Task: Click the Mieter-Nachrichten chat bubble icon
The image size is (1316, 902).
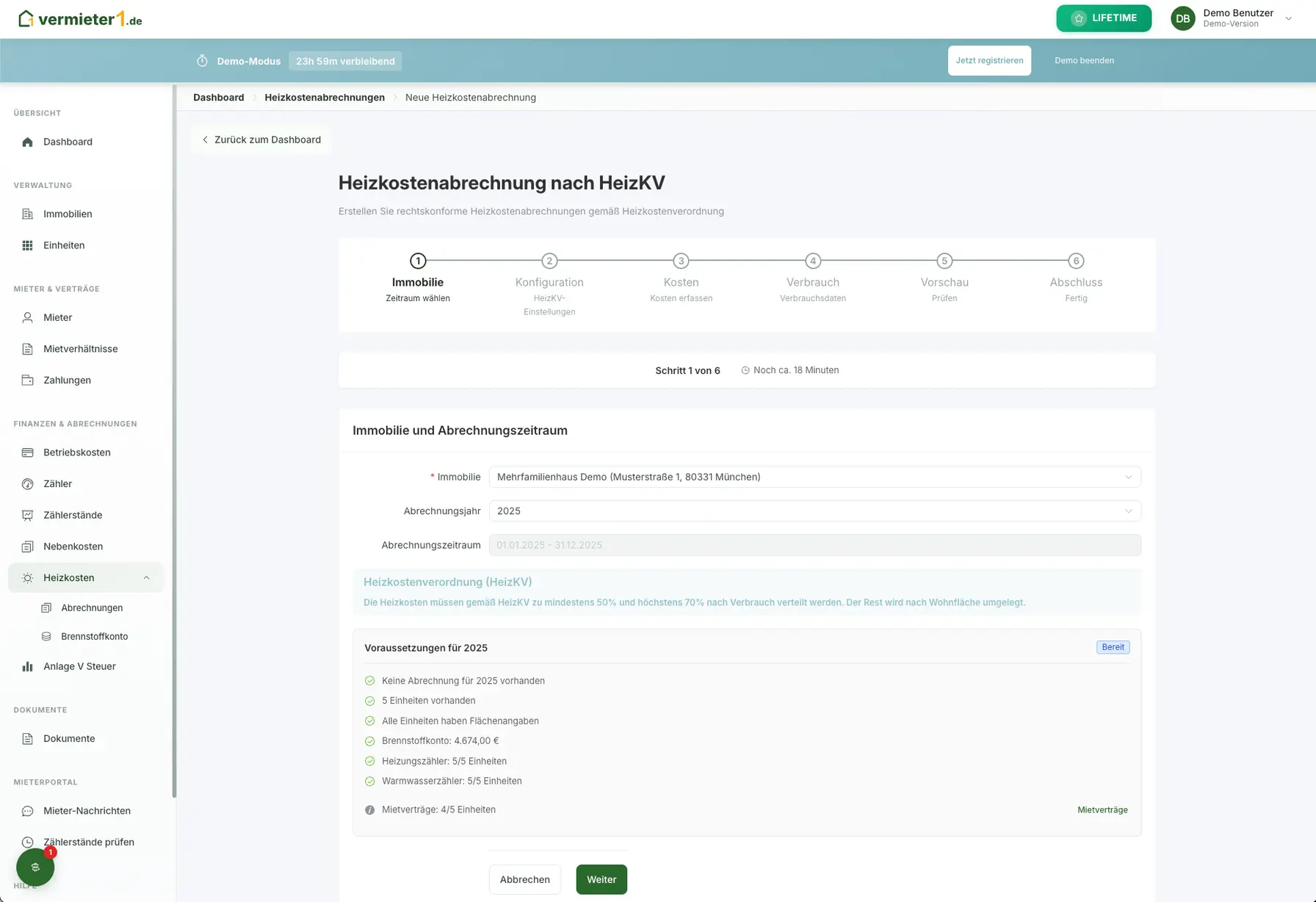Action: (x=27, y=811)
